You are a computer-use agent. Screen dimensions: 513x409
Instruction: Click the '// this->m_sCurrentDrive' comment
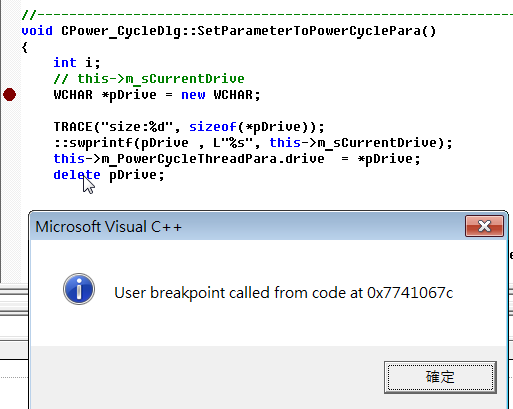pyautogui.click(x=149, y=79)
